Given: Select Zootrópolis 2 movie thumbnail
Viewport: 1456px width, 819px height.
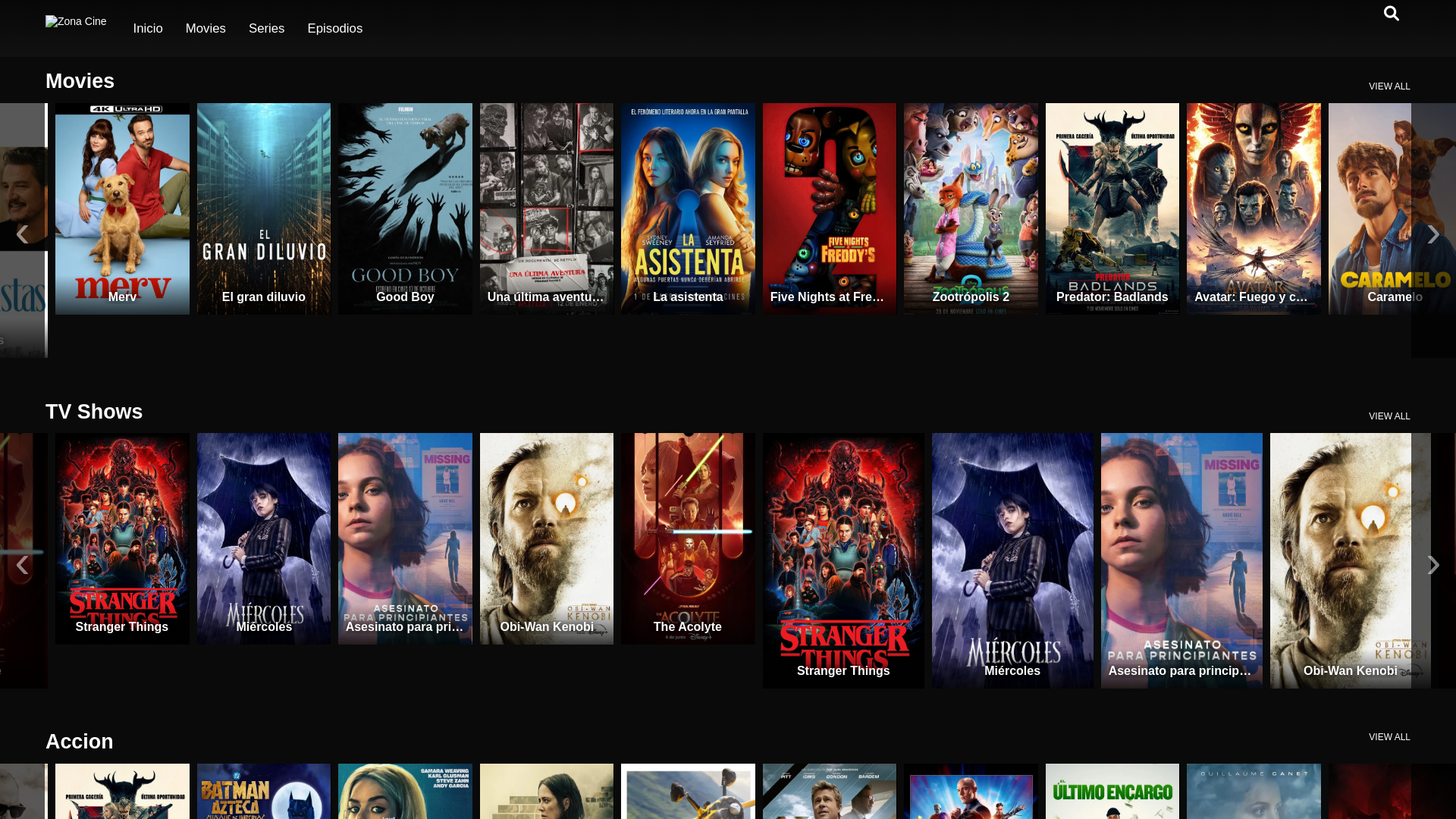Looking at the screenshot, I should (971, 209).
